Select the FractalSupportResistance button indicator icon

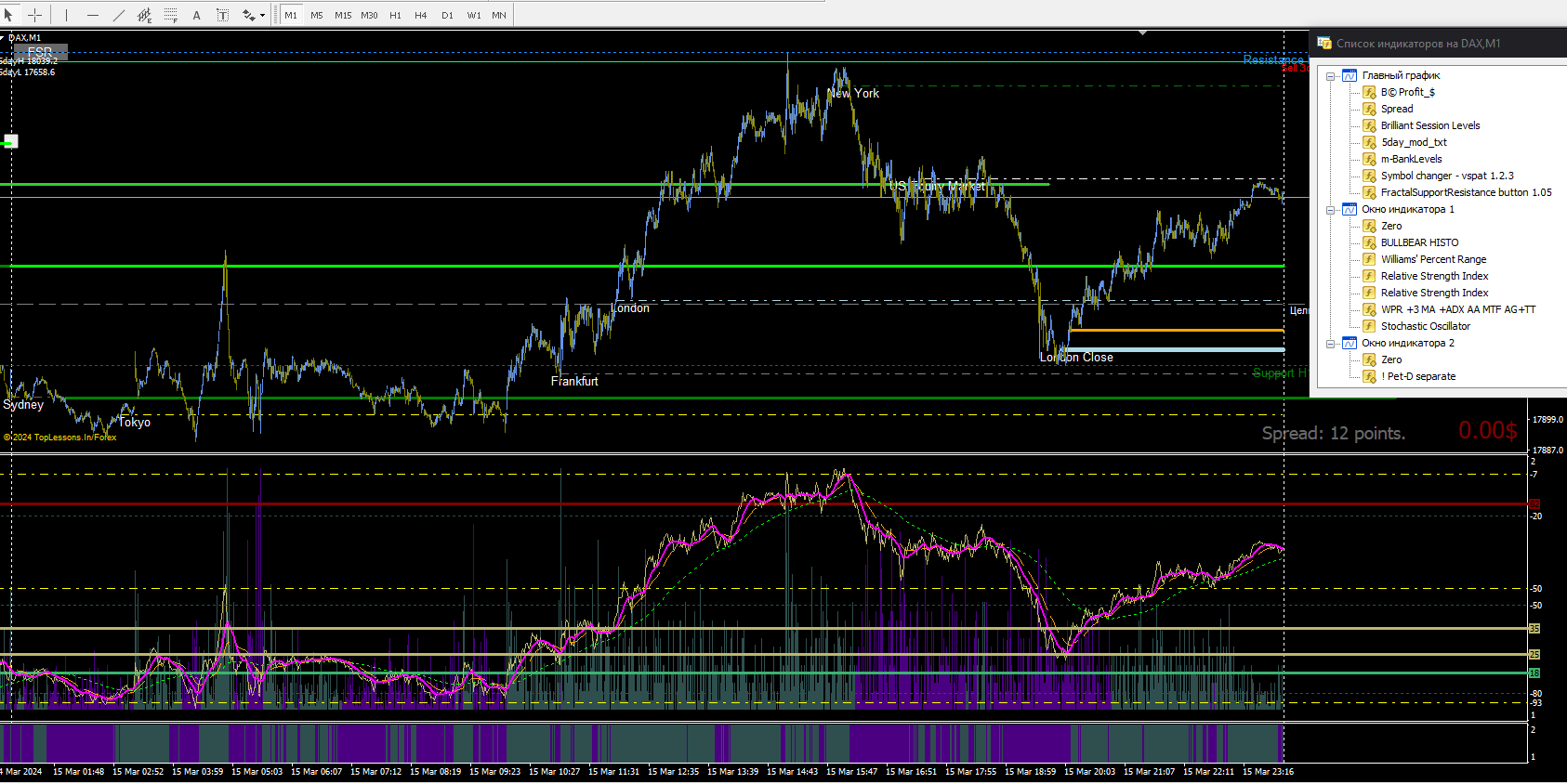pyautogui.click(x=1369, y=192)
